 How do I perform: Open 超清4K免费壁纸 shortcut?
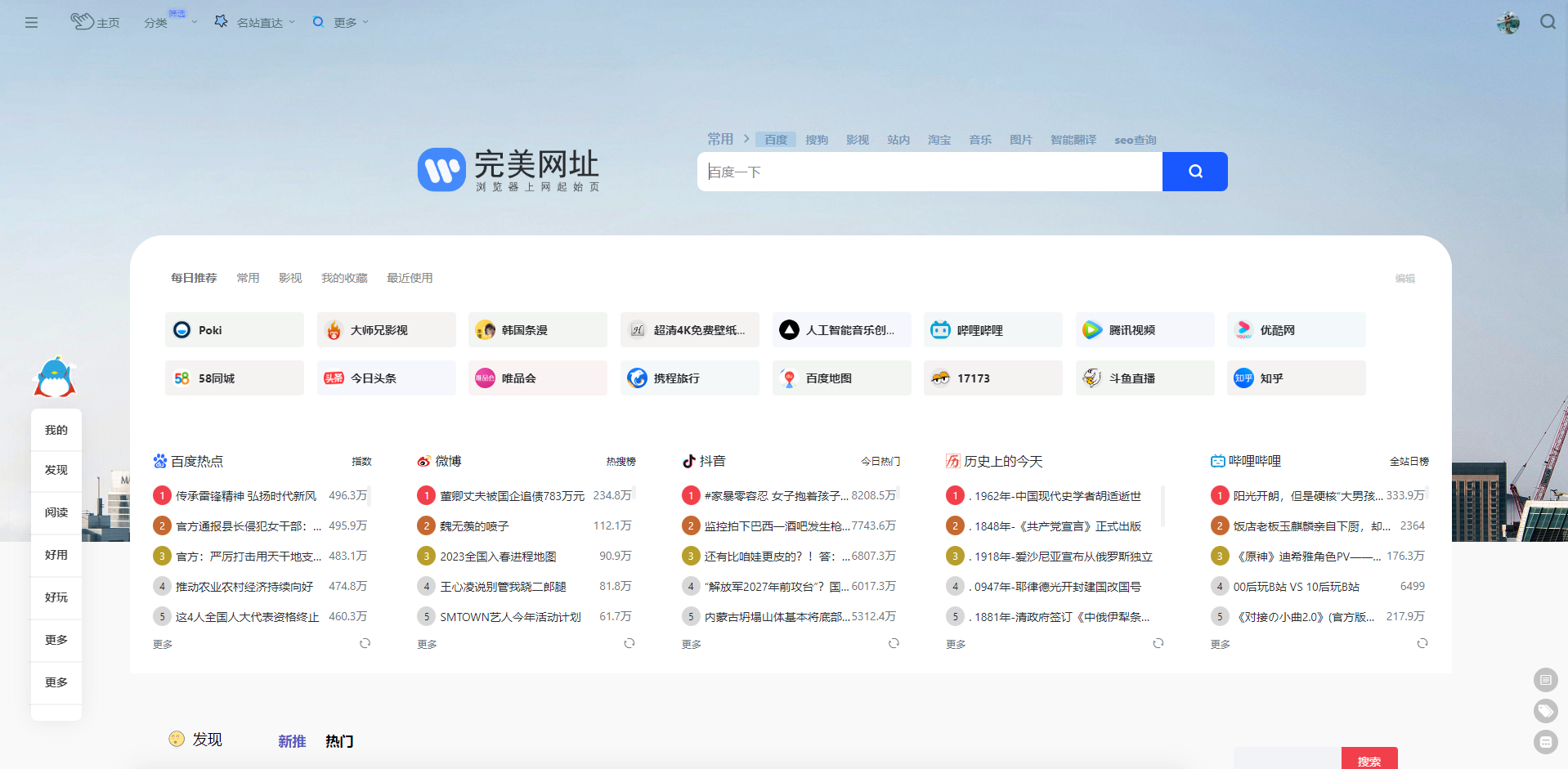click(689, 330)
